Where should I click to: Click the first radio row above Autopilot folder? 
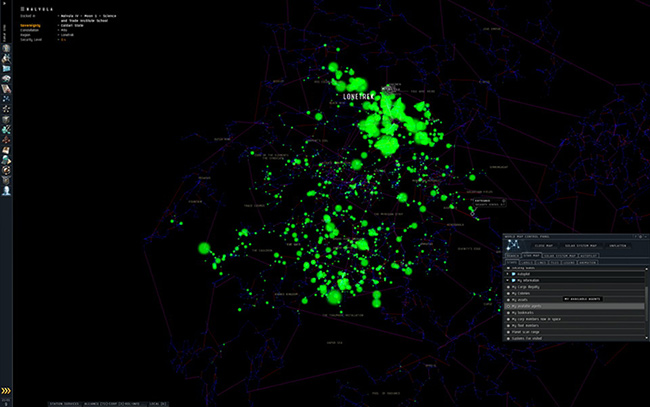point(574,268)
